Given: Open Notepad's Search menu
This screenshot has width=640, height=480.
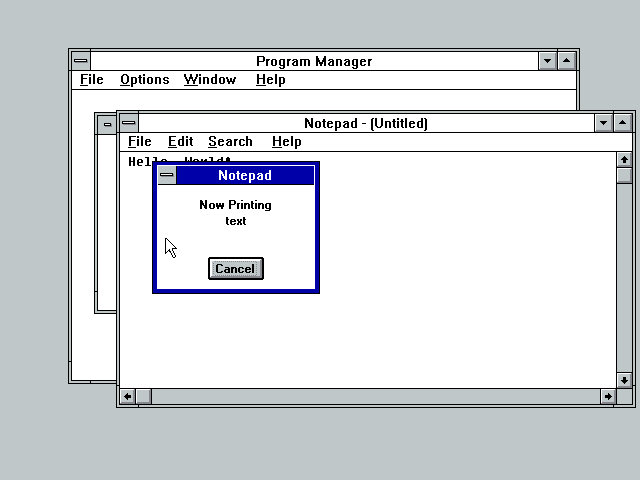Looking at the screenshot, I should (230, 142).
